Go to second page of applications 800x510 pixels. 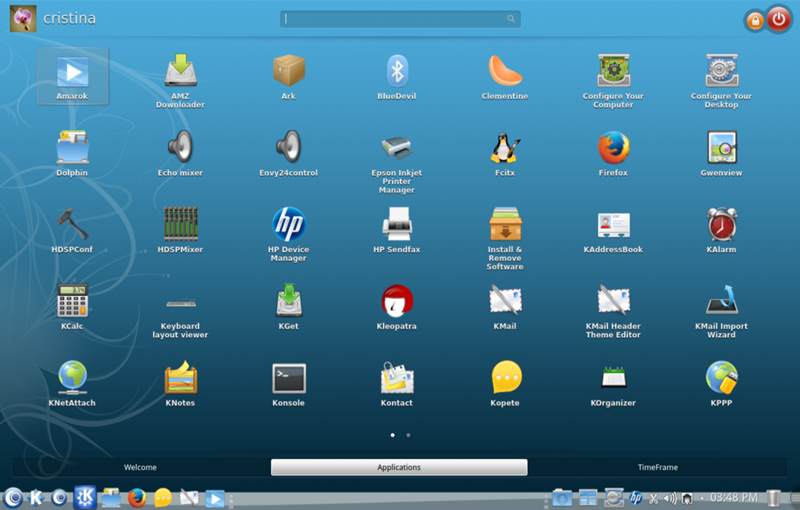408,435
